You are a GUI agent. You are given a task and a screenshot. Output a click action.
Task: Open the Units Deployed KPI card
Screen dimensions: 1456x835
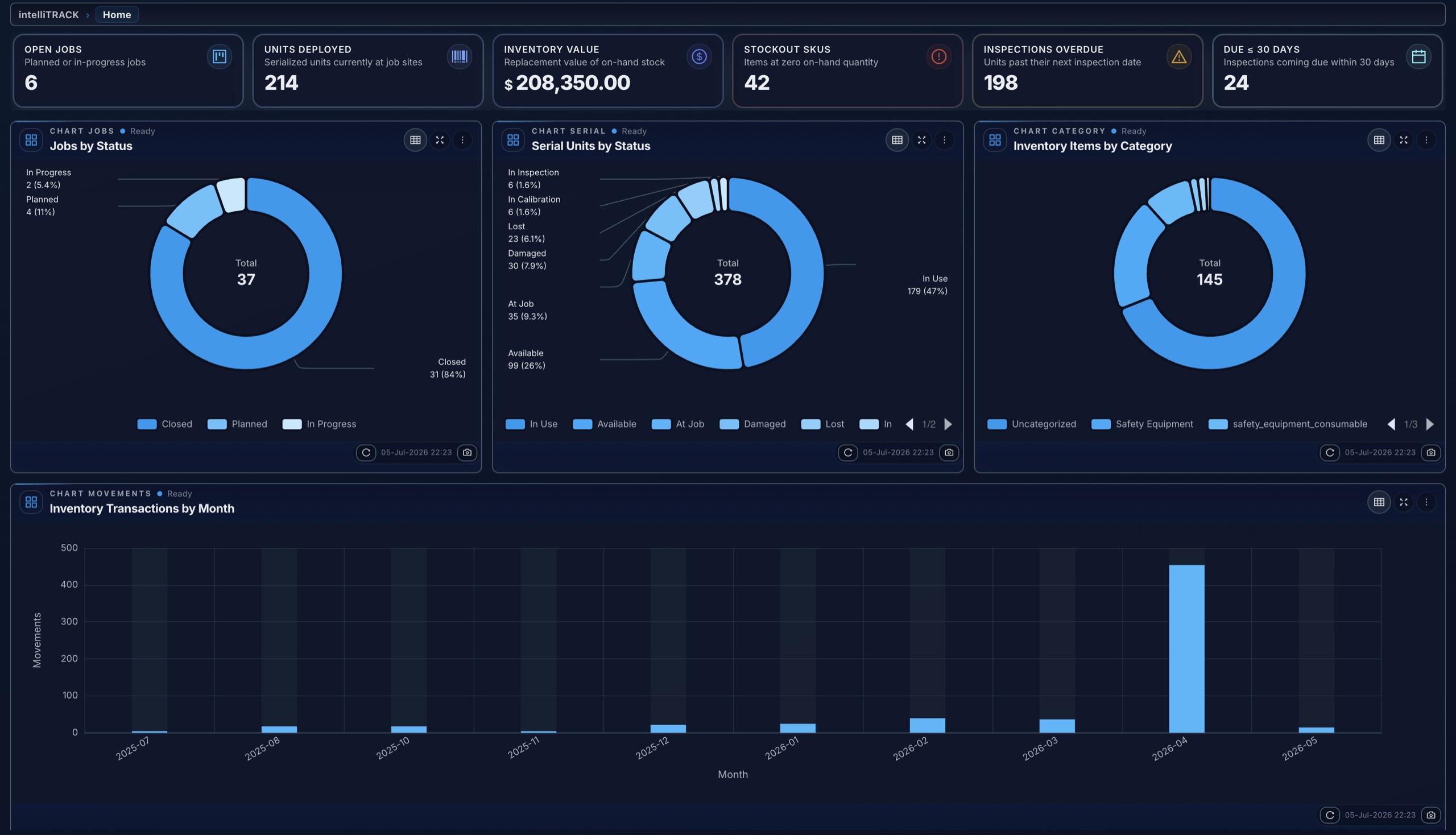coord(368,71)
